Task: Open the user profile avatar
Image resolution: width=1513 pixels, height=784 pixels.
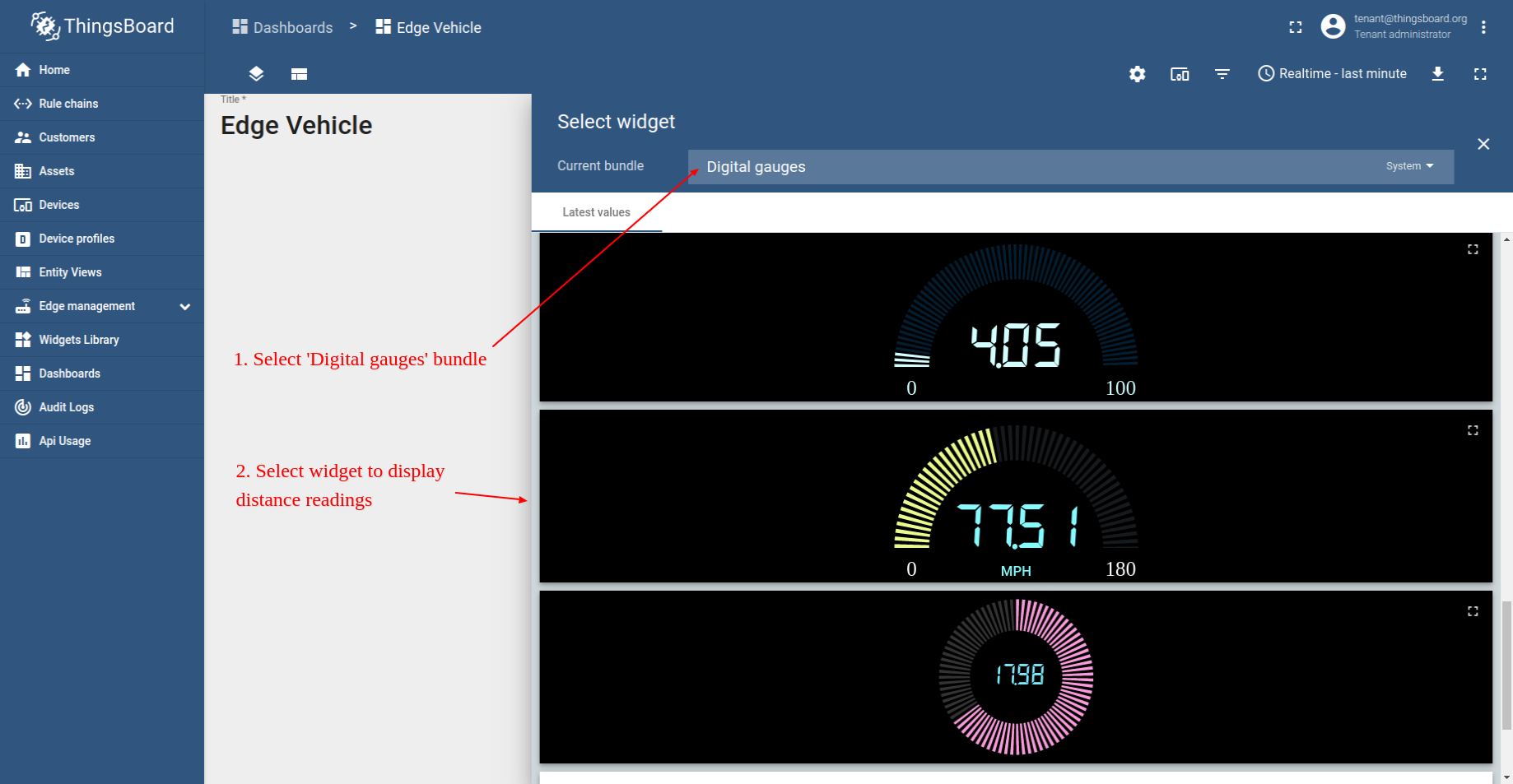Action: (x=1333, y=26)
